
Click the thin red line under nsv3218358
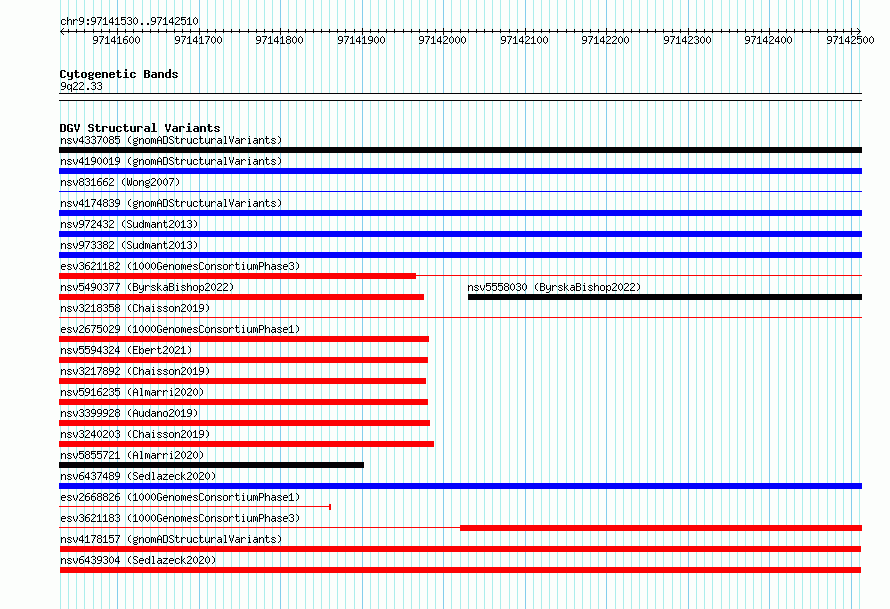[x=460, y=318]
